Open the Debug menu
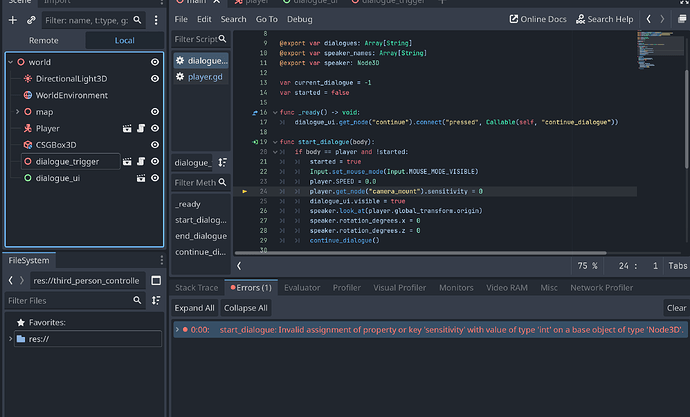The height and width of the screenshot is (417, 690). [x=299, y=19]
